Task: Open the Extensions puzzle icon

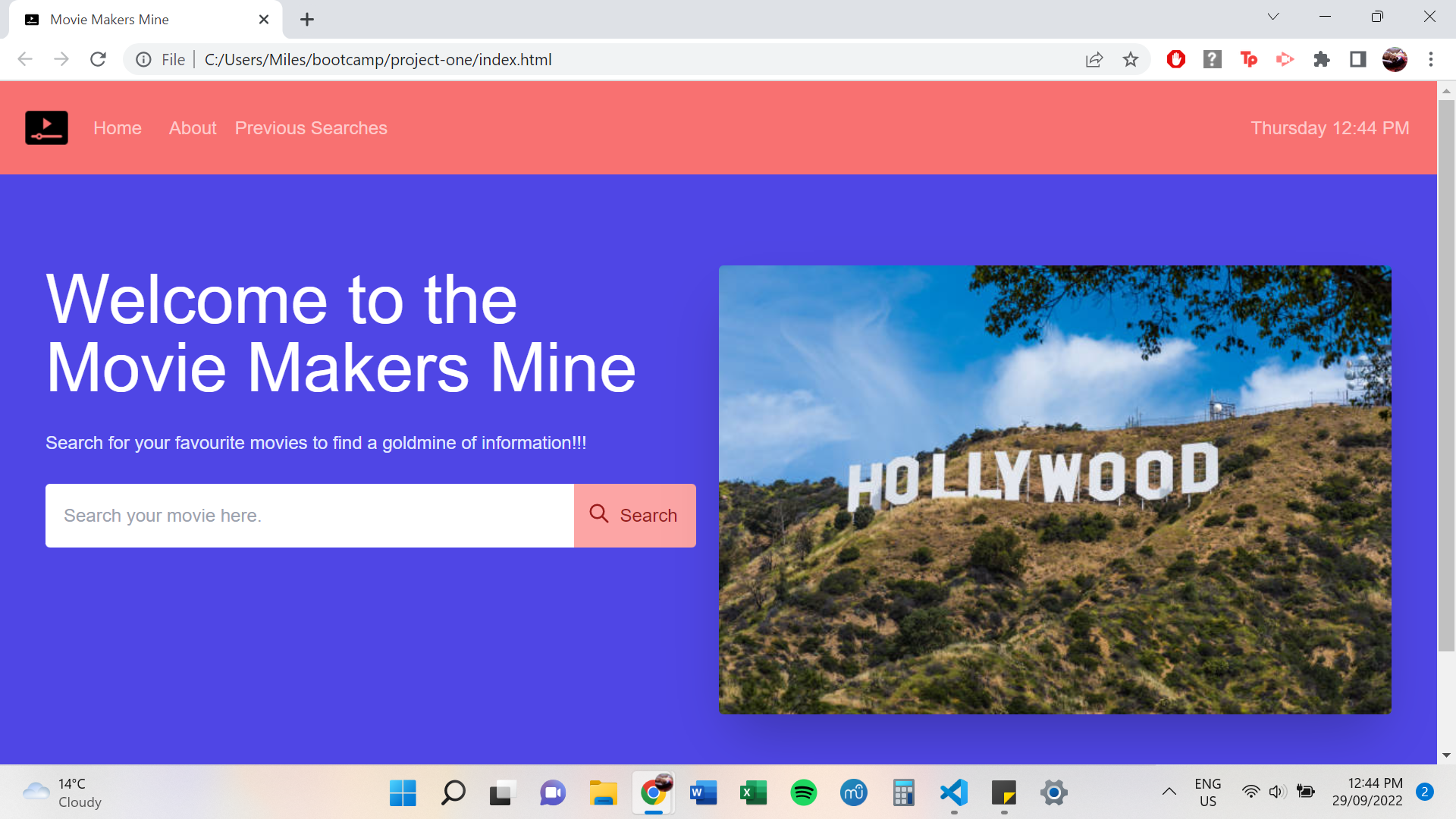Action: [1322, 59]
